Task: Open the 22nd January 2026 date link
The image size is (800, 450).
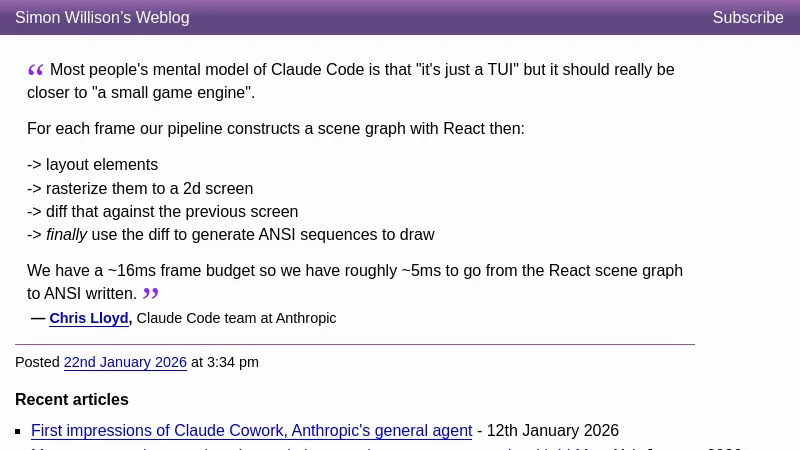Action: point(125,362)
